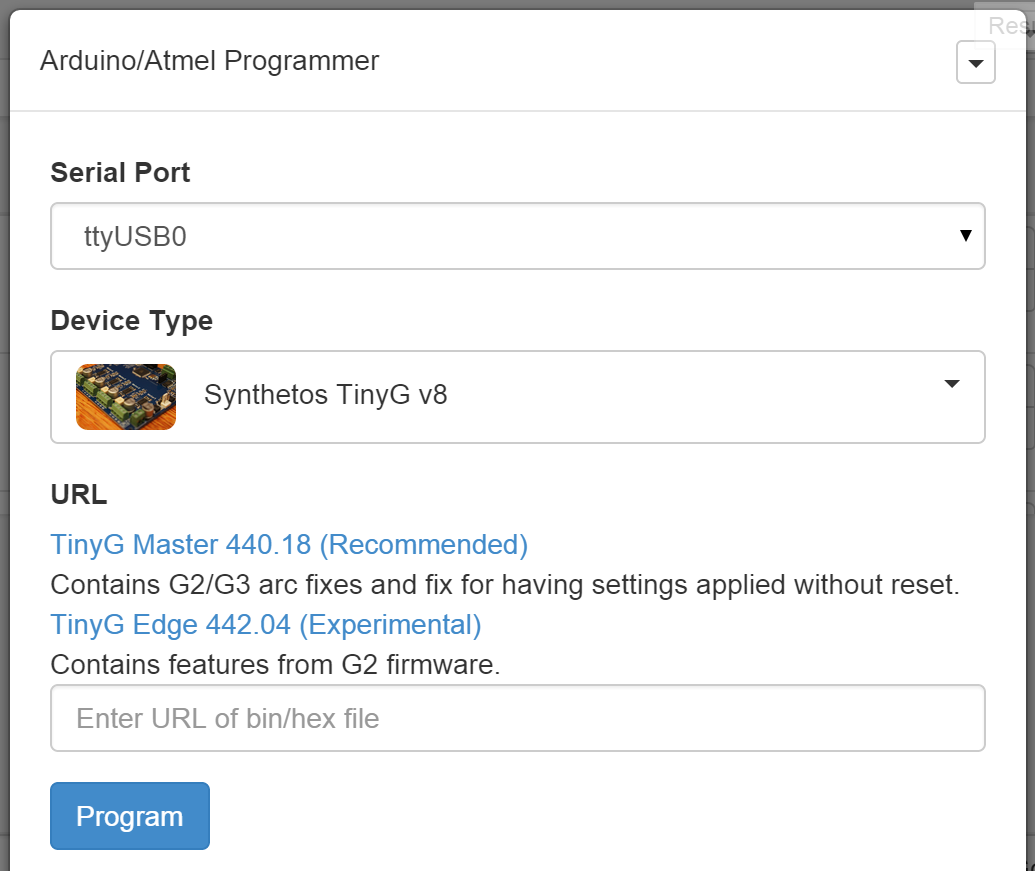Choose the Synthetos TinyG v8 device entry

(325, 395)
